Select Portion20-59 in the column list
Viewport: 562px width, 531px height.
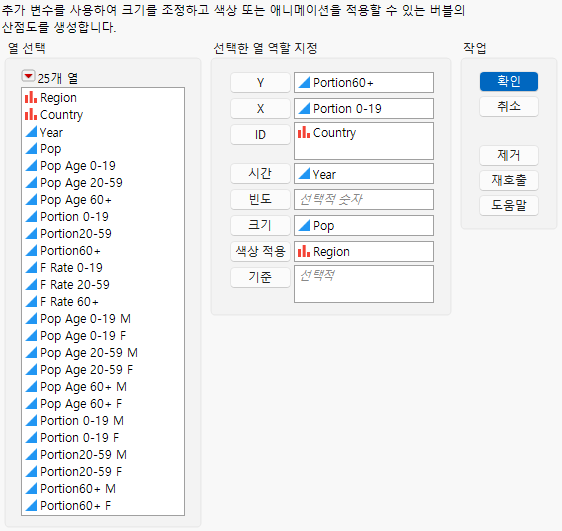point(103,234)
